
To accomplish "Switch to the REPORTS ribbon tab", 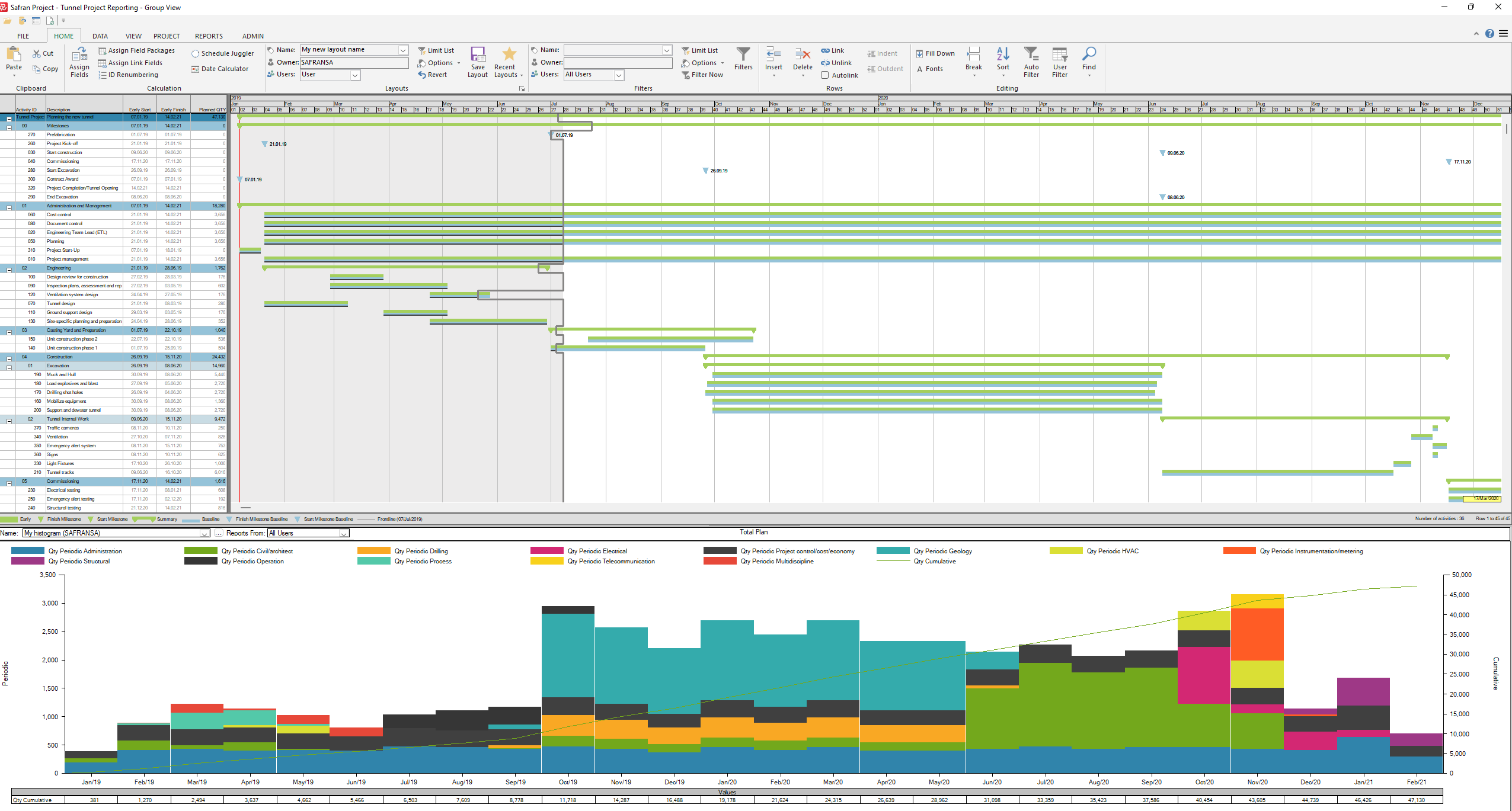I will (x=209, y=36).
